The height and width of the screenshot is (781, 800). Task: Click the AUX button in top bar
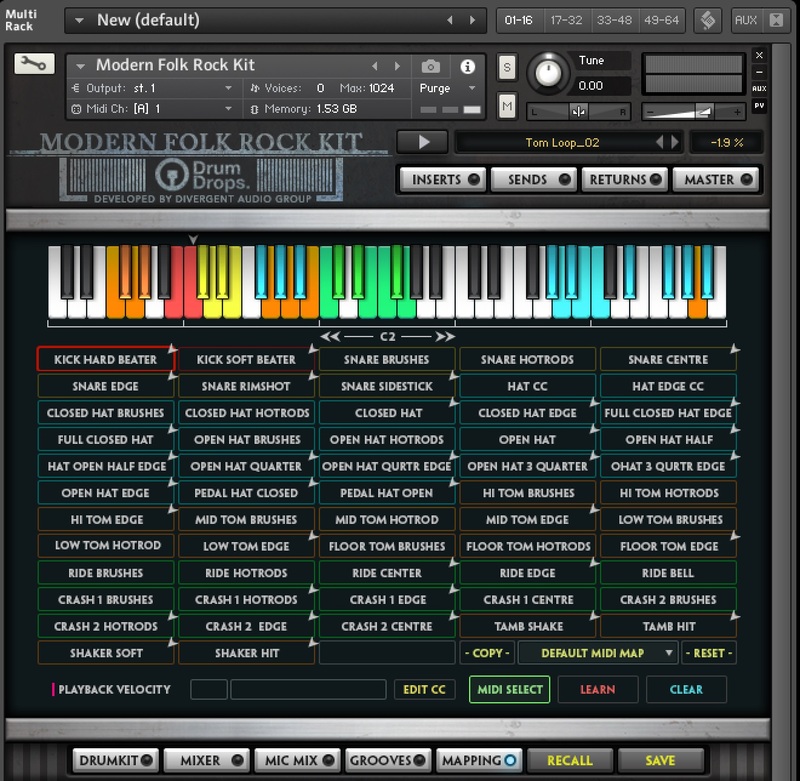click(745, 20)
